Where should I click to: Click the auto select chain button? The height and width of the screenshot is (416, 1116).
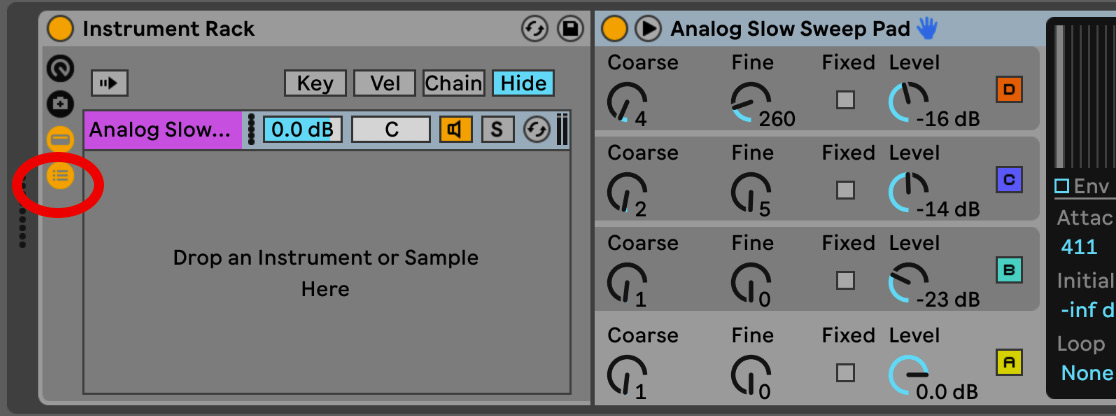coord(109,83)
